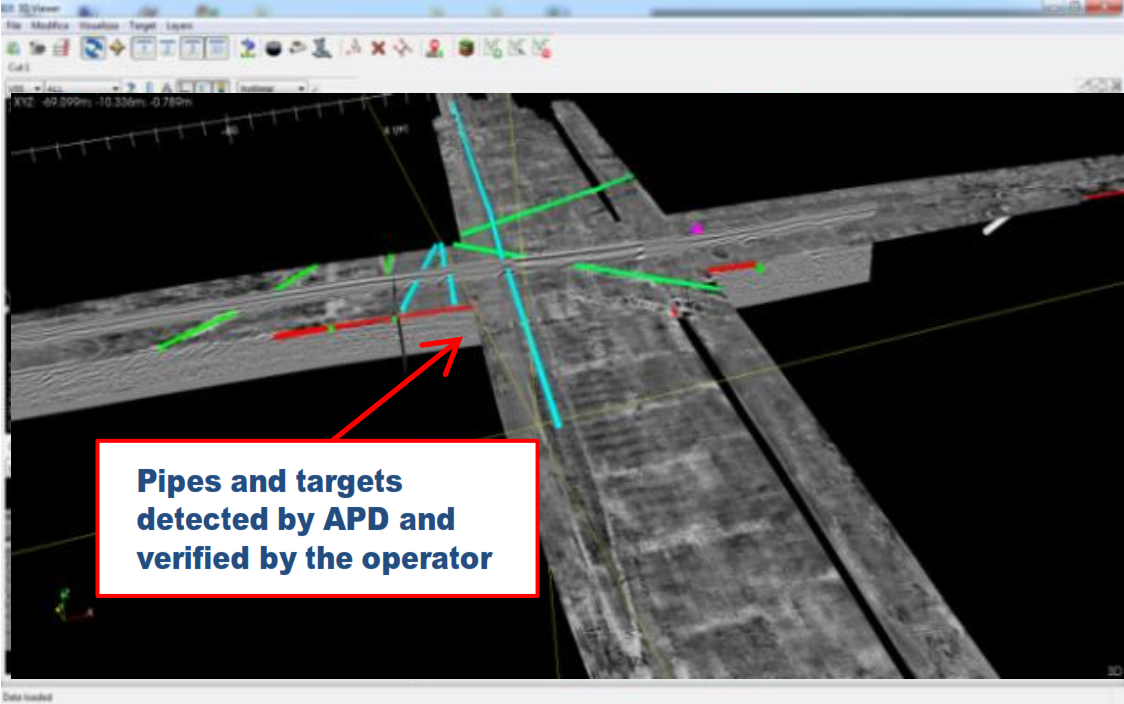This screenshot has width=1124, height=704.
Task: Toggle the fourth boxed view button
Action: 217,47
